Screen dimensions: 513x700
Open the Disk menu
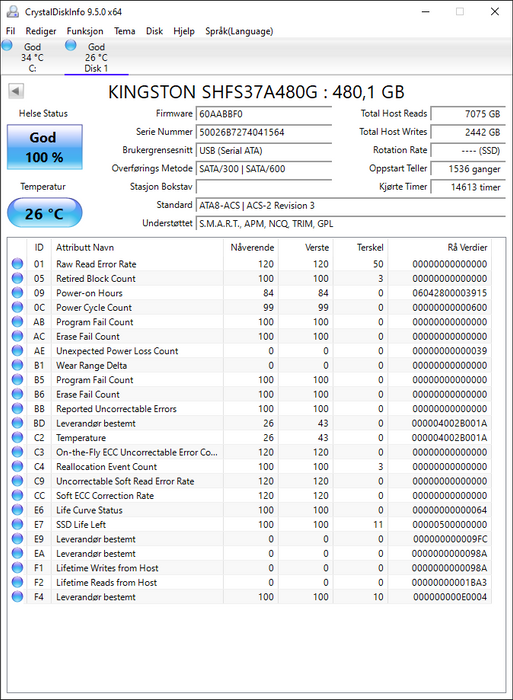click(154, 31)
